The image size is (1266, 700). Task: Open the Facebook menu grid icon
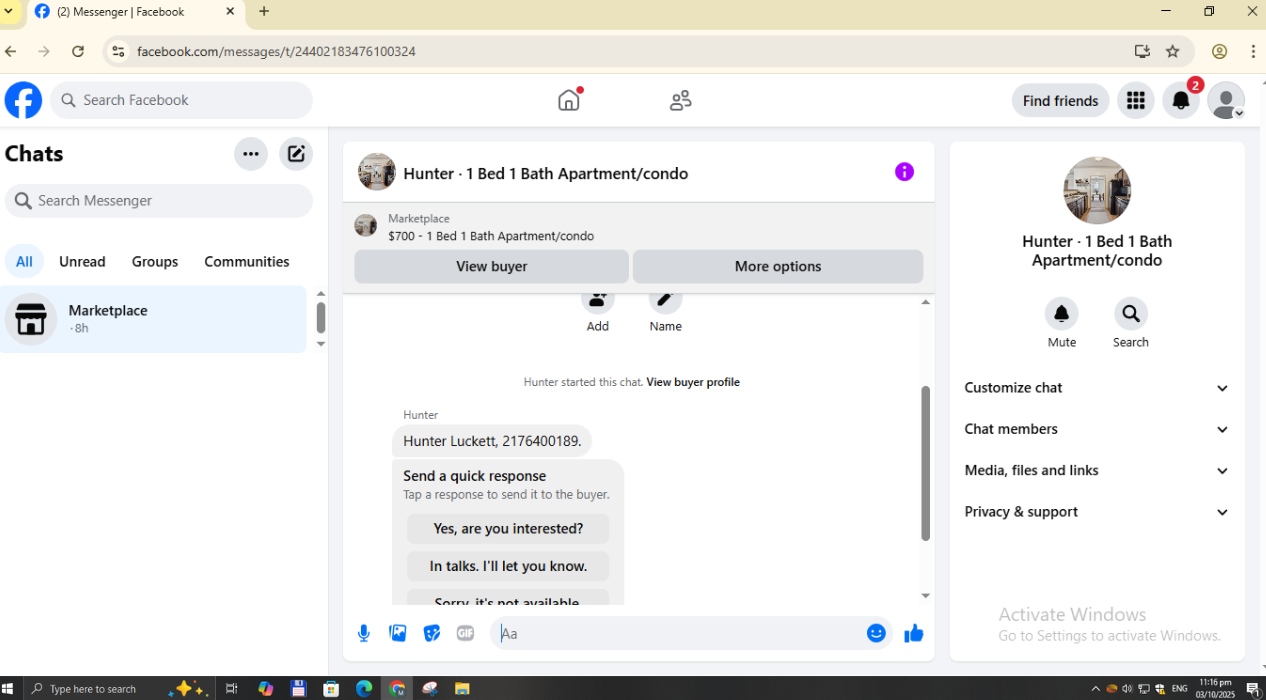click(x=1135, y=100)
